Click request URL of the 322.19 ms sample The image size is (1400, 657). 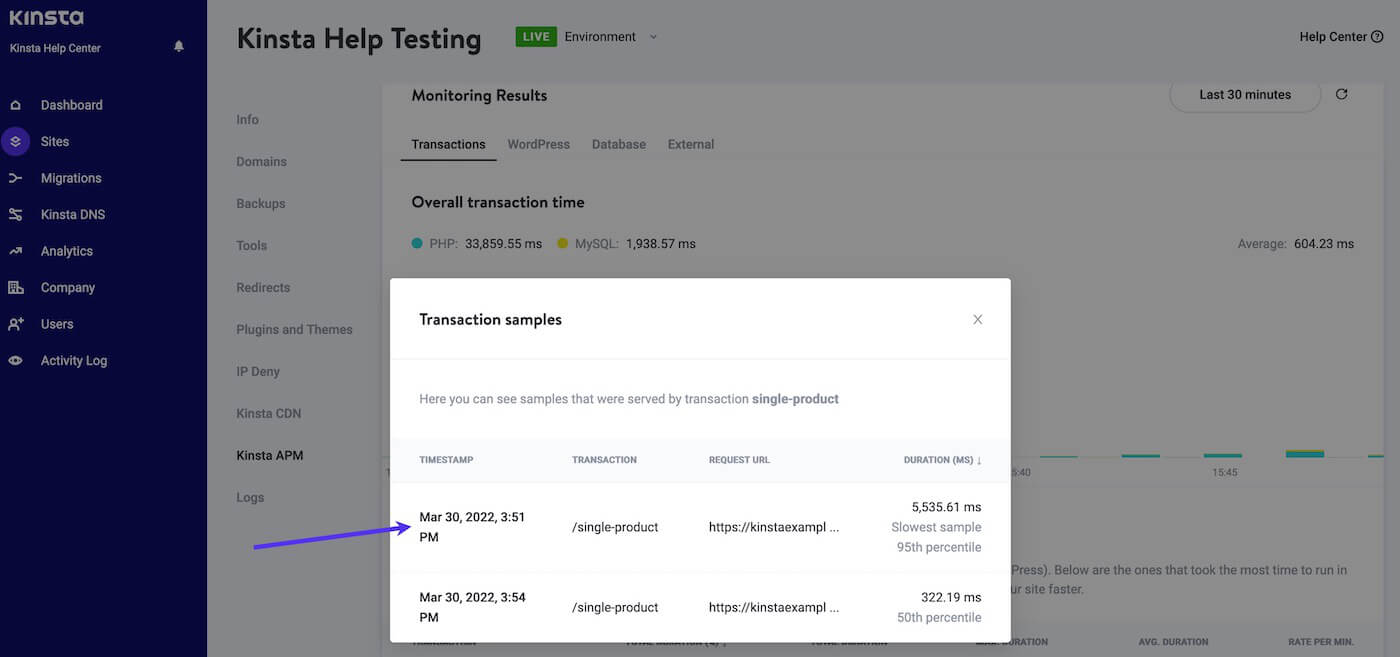[774, 607]
